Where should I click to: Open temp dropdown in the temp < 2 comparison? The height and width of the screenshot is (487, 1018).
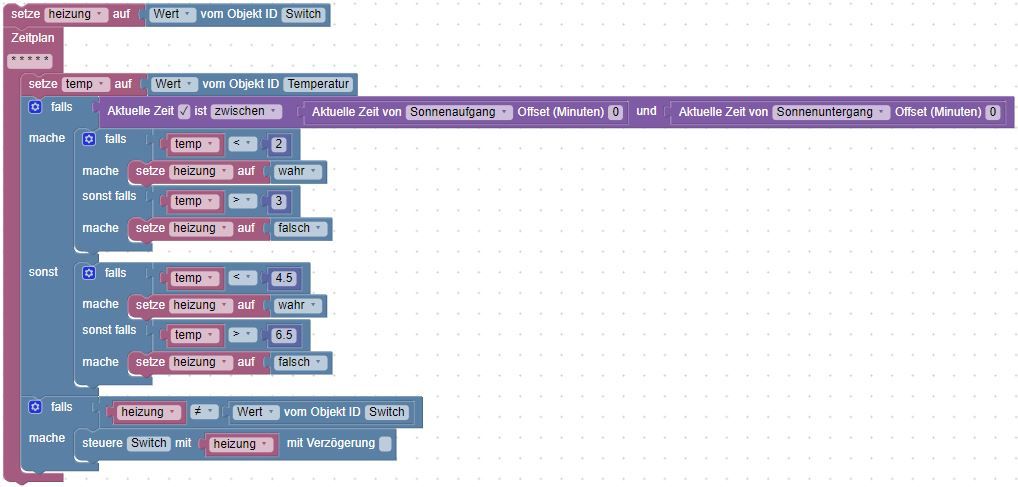[193, 144]
